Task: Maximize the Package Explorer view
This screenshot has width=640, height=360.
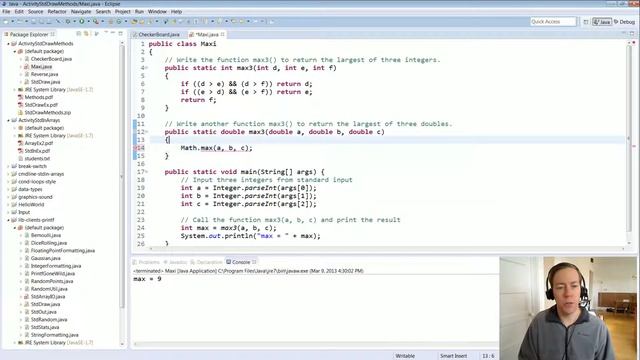Action: [x=120, y=33]
